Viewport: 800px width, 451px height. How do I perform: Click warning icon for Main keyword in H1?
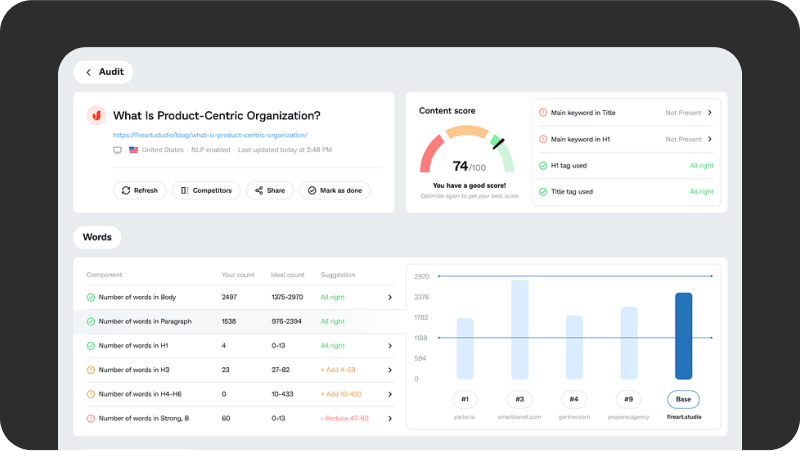coord(543,139)
